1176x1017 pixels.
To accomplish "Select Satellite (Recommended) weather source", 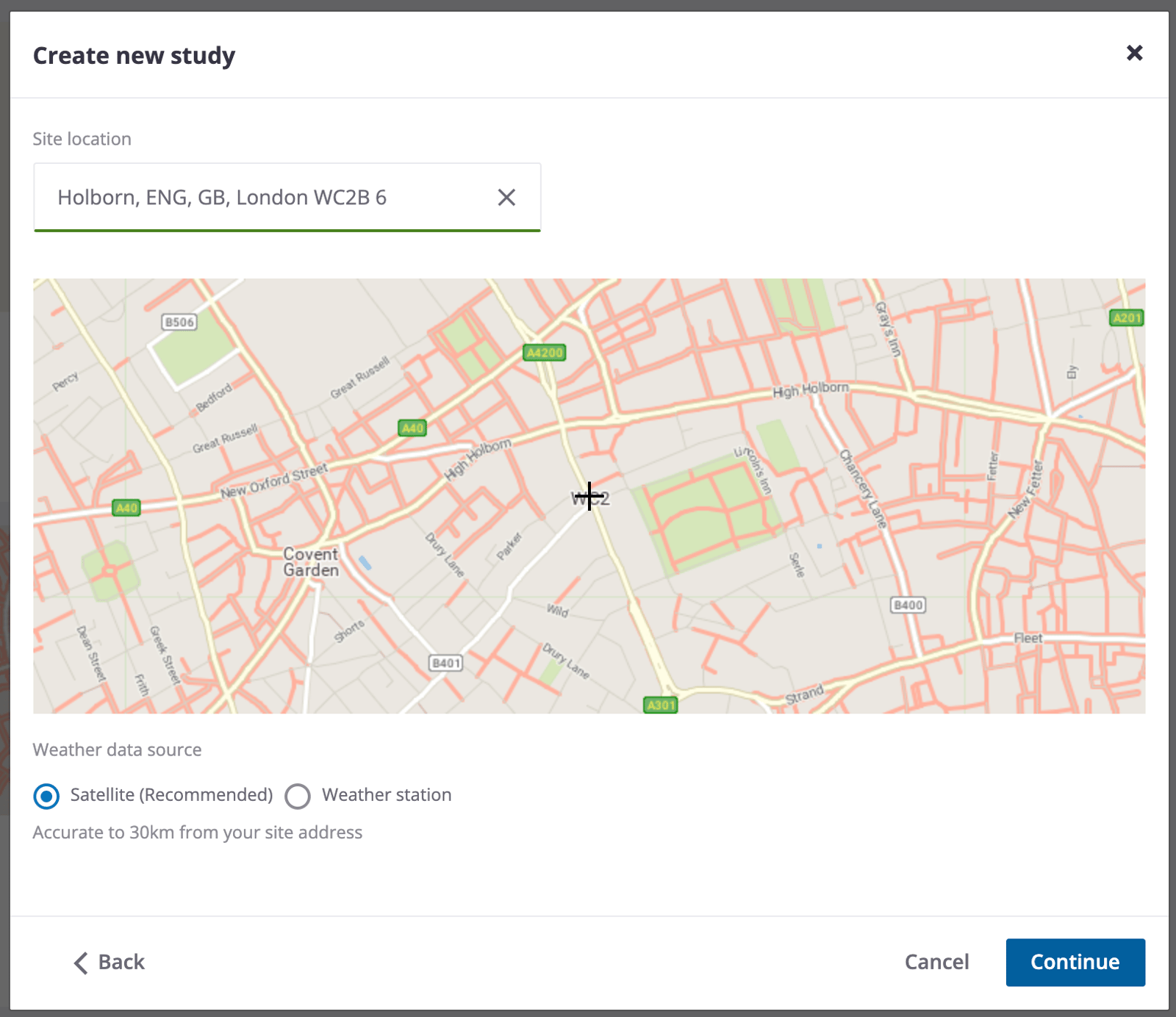I will [x=46, y=796].
